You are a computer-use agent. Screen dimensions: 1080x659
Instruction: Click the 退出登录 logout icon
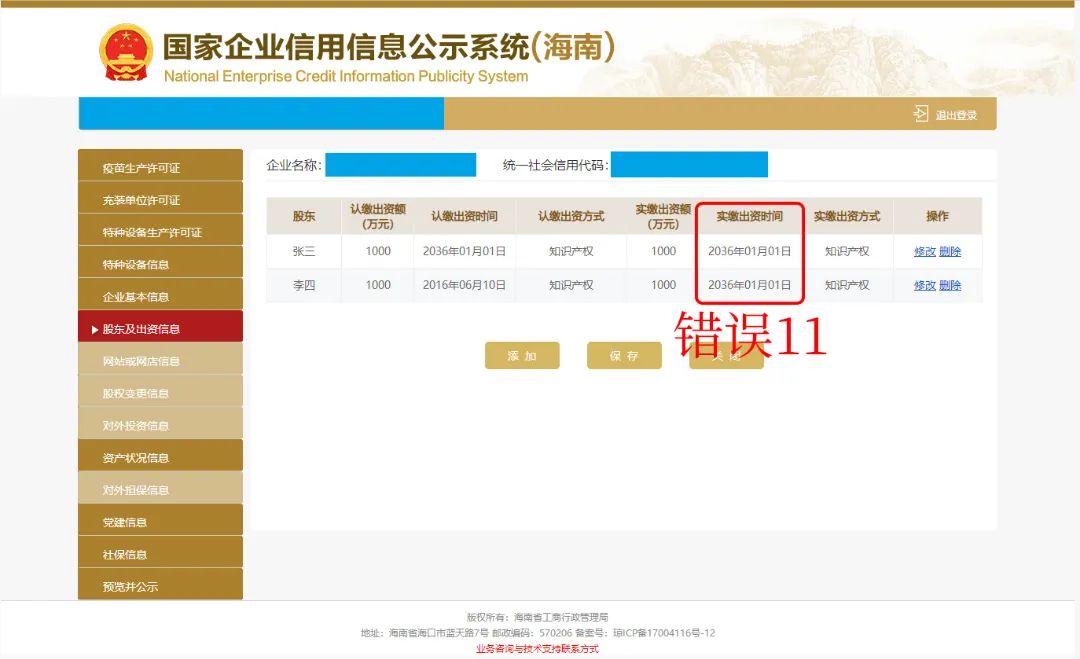pos(921,114)
